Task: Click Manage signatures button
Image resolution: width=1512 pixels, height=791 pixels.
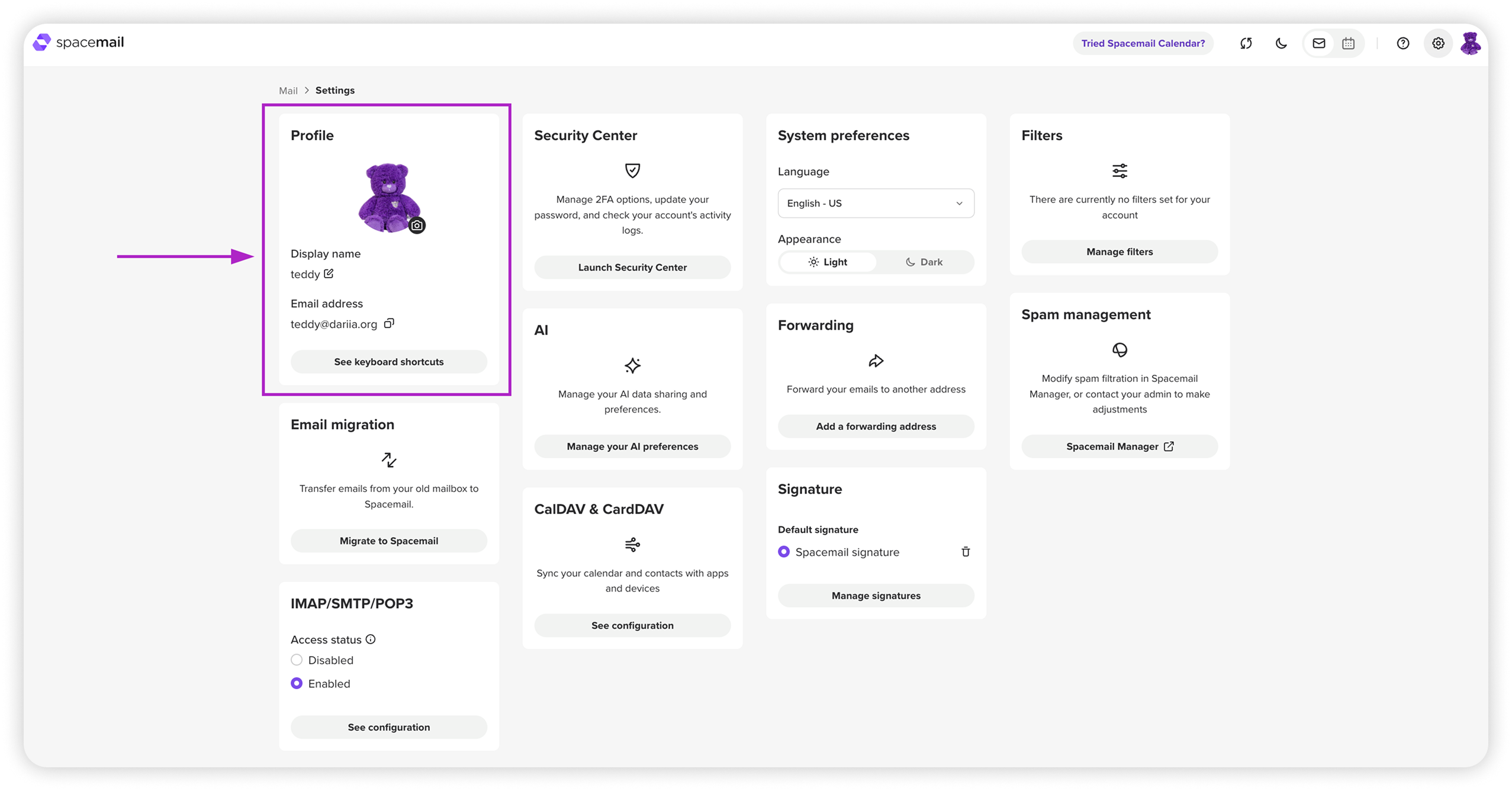Action: coord(876,596)
